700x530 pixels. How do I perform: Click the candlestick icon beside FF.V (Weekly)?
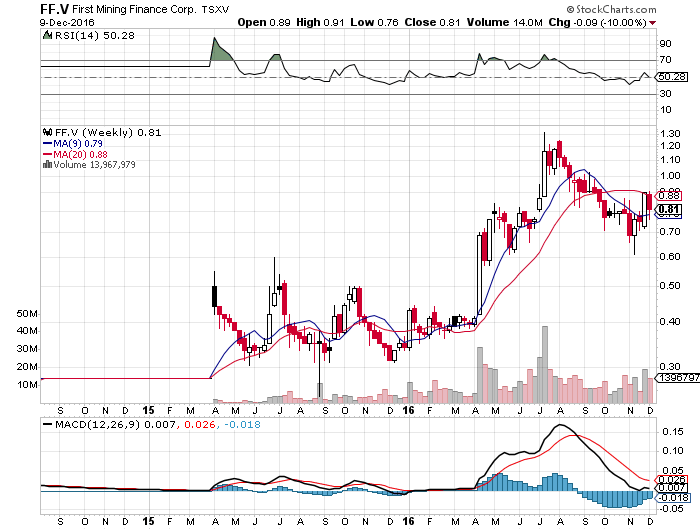[47, 132]
